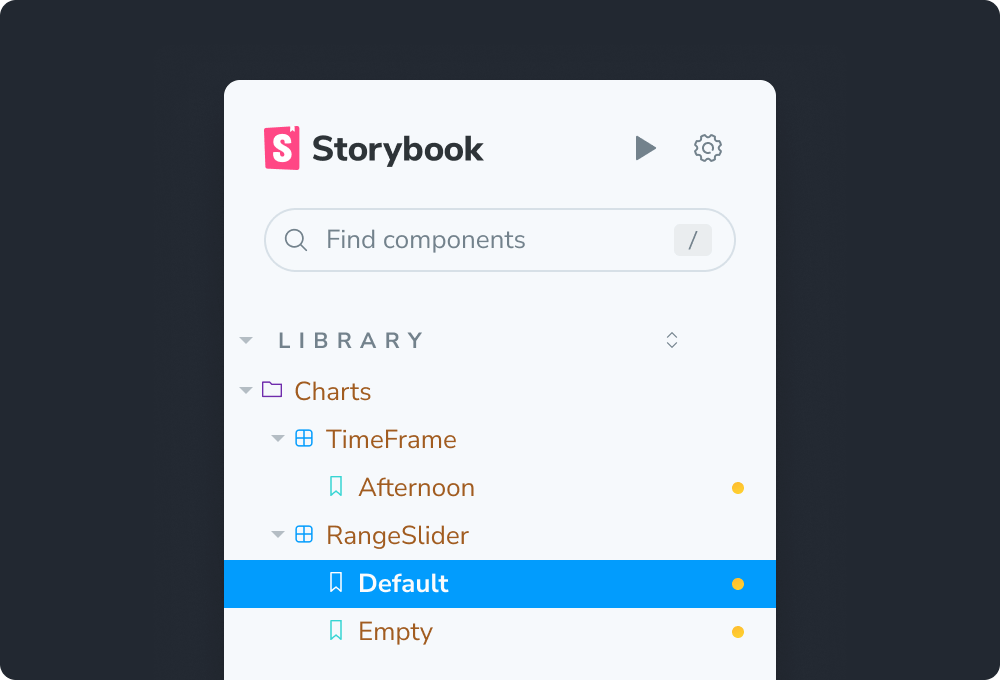Click the Default story bookmark icon

point(336,582)
